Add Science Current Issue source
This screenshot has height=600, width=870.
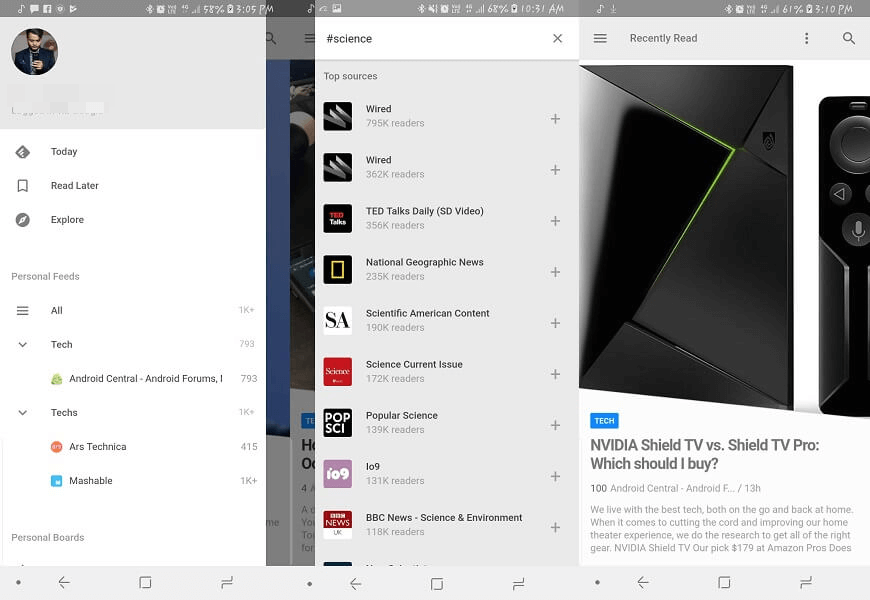(555, 374)
